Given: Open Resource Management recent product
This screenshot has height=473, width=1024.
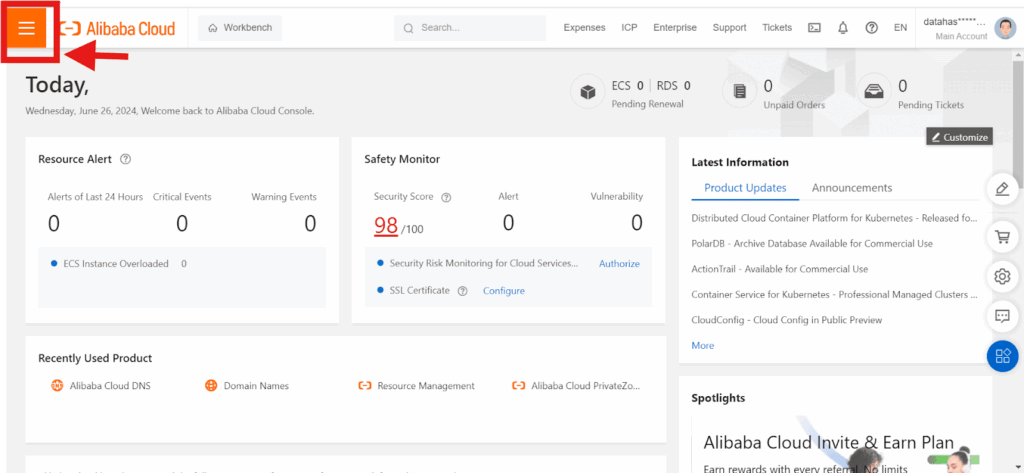Looking at the screenshot, I should [x=426, y=385].
